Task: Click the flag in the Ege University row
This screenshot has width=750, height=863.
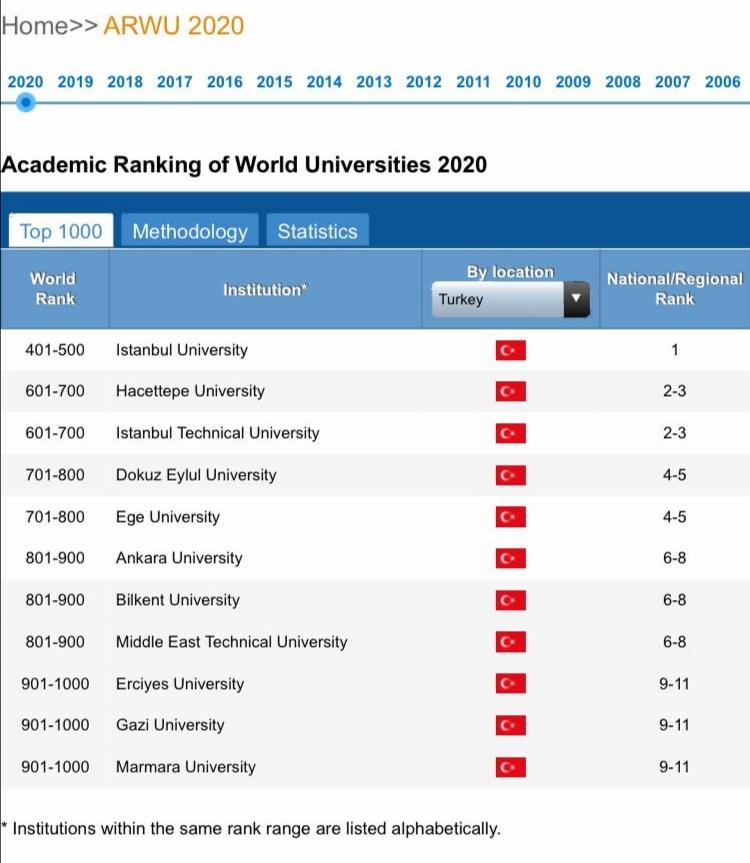Action: tap(510, 517)
